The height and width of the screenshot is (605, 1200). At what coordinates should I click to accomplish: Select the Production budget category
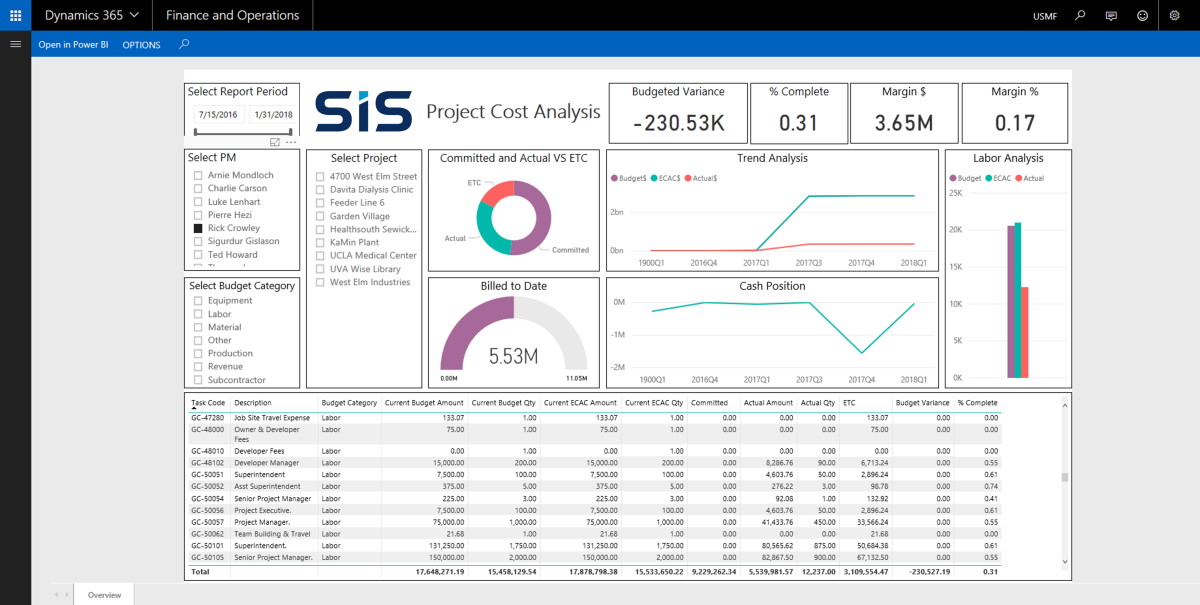point(198,353)
